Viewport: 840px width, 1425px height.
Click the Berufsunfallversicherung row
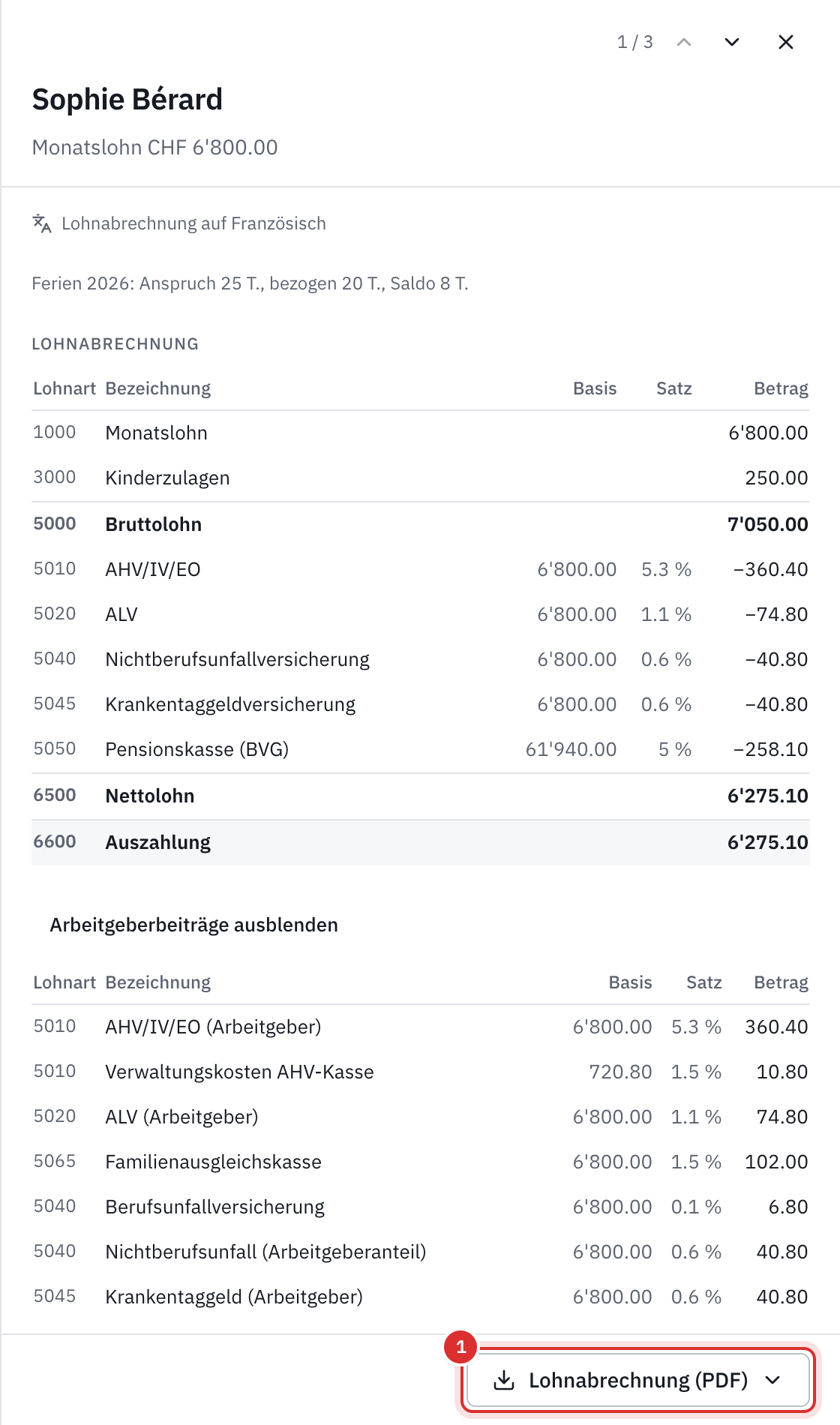point(421,1207)
